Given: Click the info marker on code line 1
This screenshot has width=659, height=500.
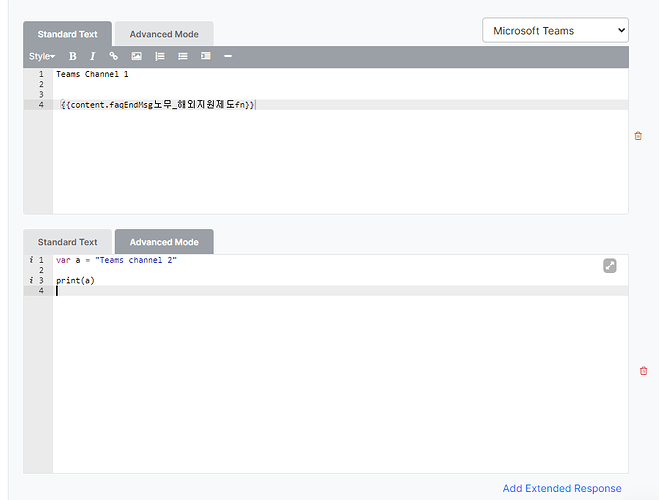Looking at the screenshot, I should click(x=31, y=260).
